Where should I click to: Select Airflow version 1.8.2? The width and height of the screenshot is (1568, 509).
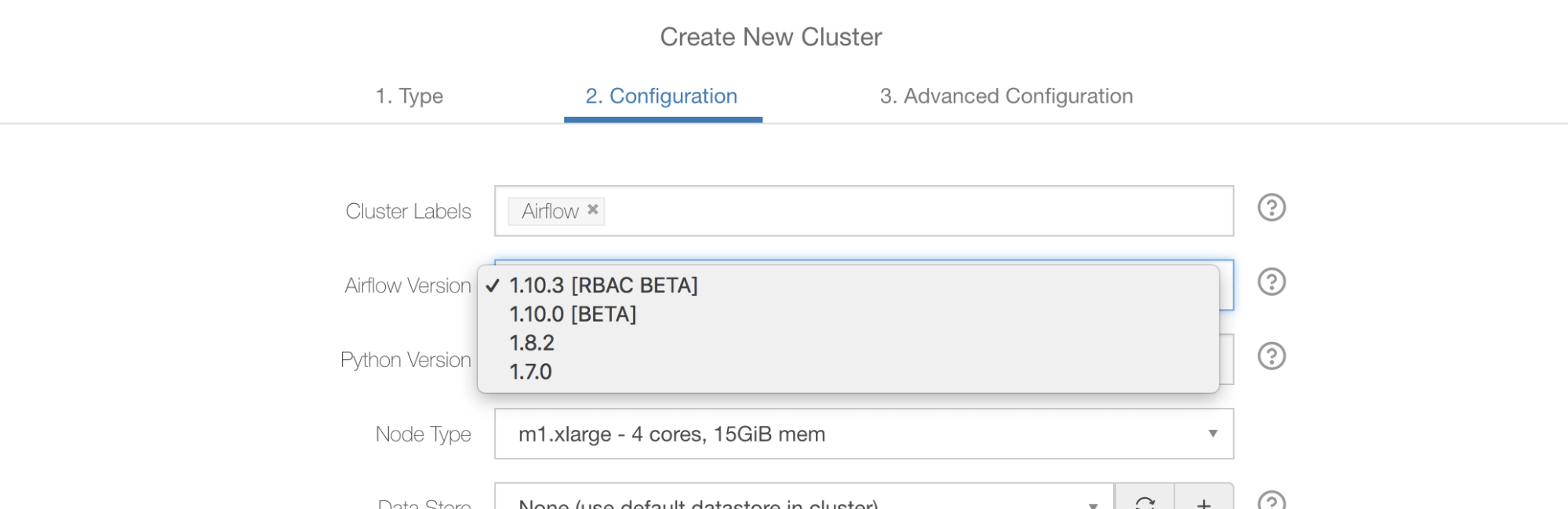tap(848, 343)
